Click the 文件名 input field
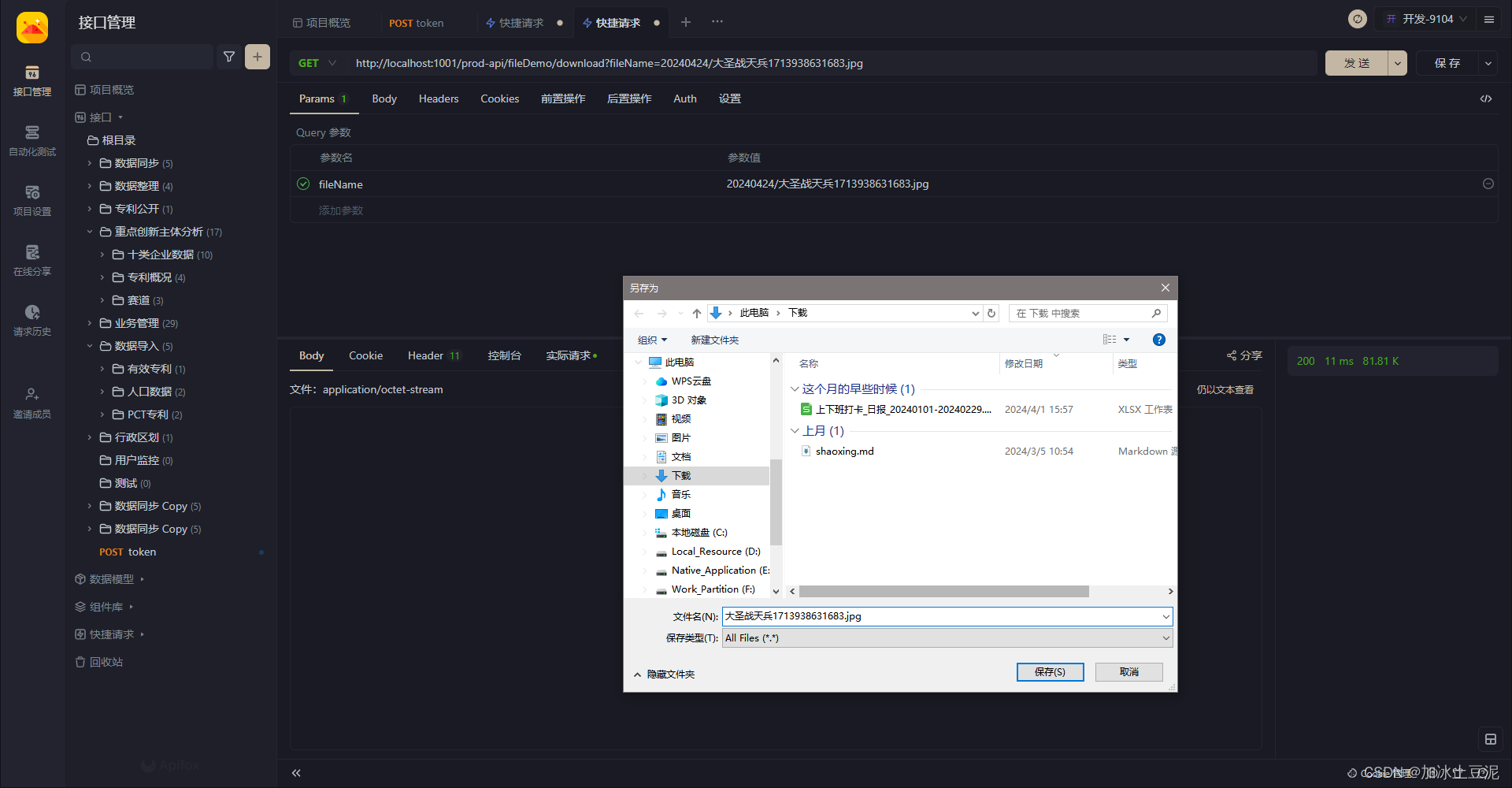The height and width of the screenshot is (788, 1512). [947, 616]
